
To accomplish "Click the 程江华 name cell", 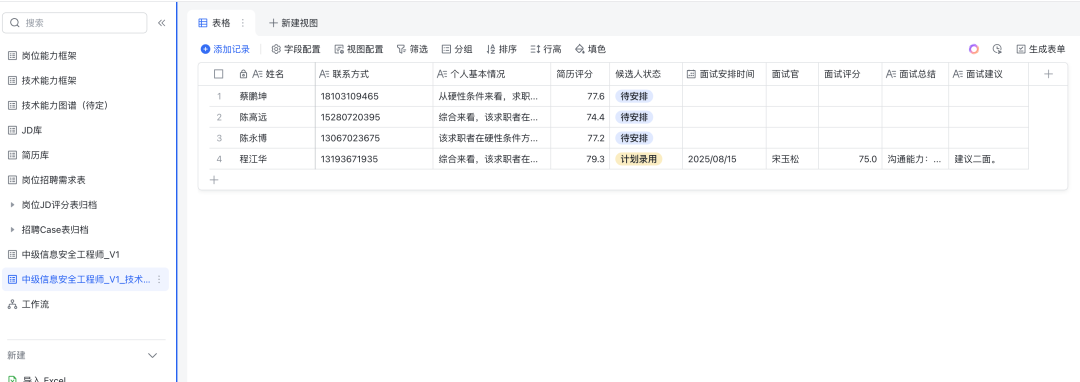I will [274, 159].
